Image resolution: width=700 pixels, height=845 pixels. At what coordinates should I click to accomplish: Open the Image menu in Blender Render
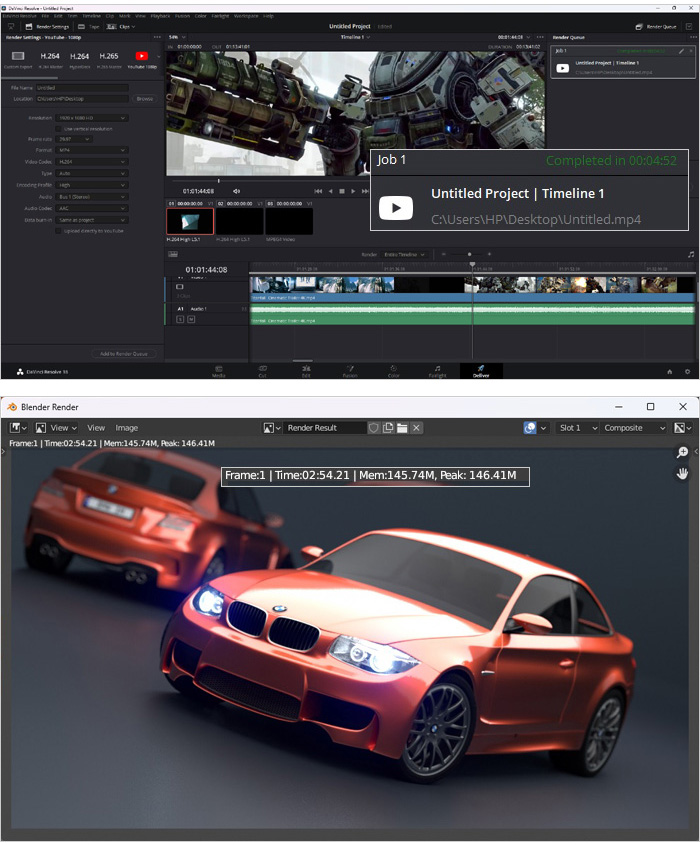click(127, 427)
